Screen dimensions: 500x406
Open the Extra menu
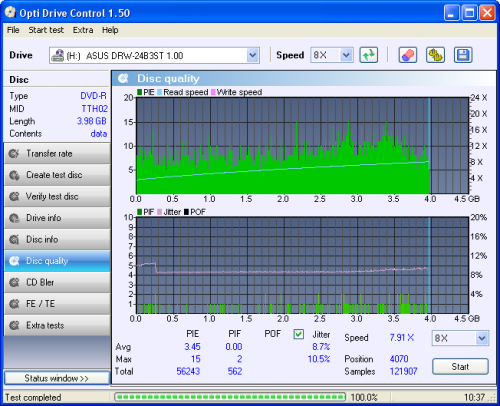(x=83, y=30)
